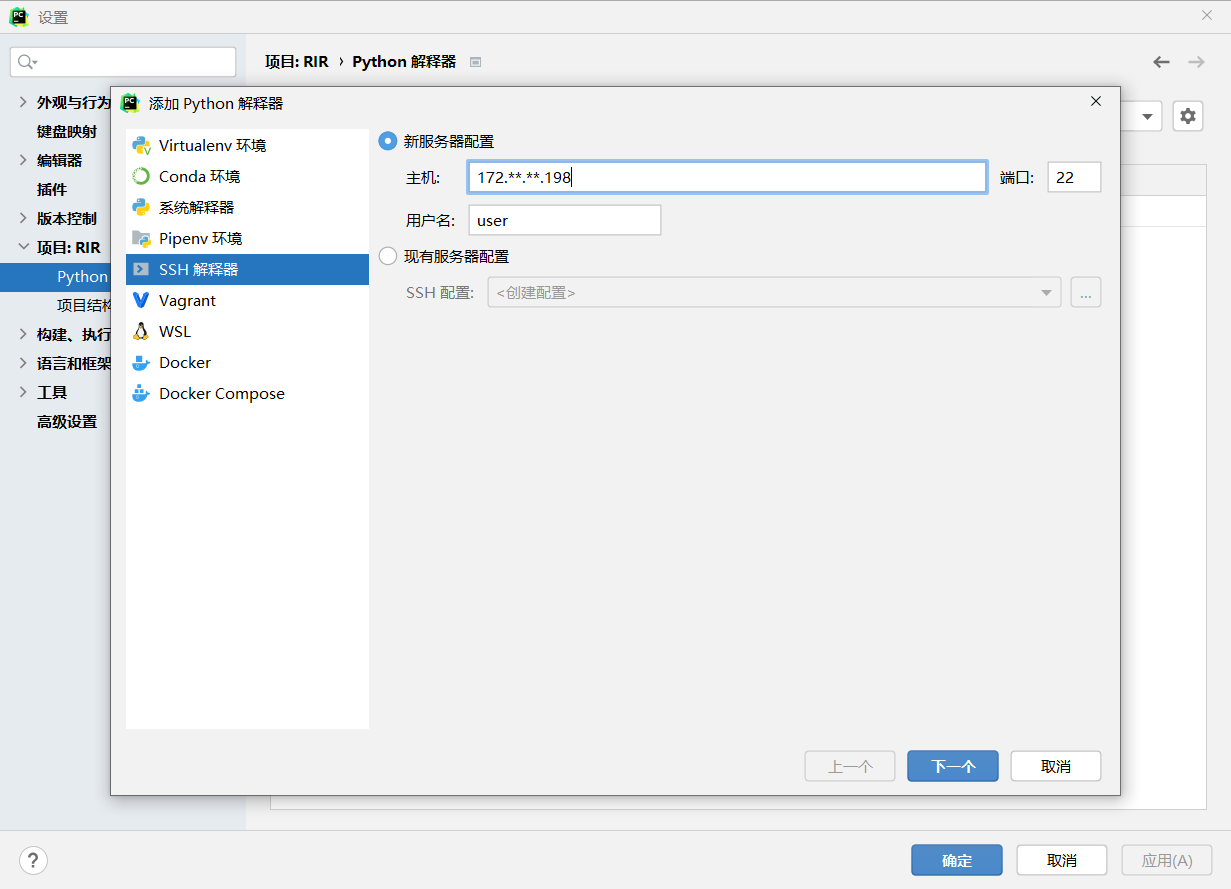The height and width of the screenshot is (889, 1231).
Task: Click the Settings search box
Action: [123, 62]
